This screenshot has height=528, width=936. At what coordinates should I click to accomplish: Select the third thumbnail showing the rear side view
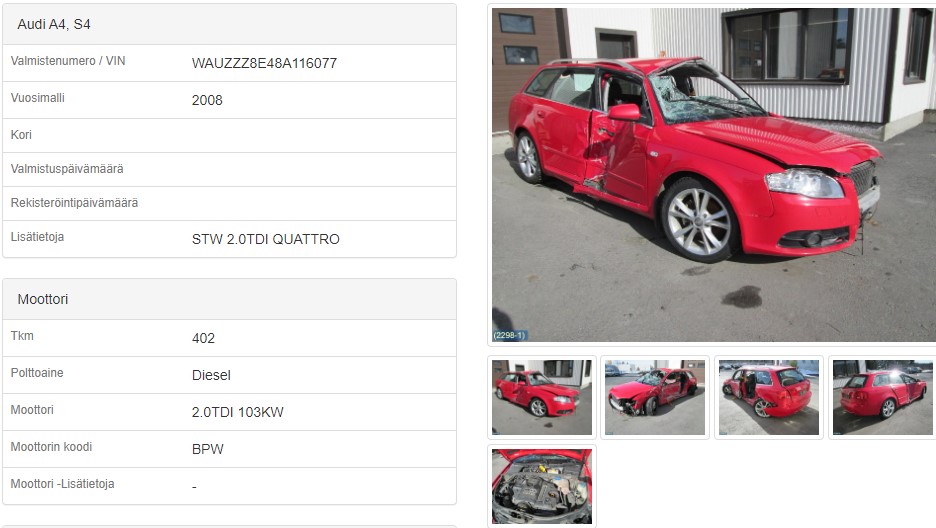click(769, 397)
